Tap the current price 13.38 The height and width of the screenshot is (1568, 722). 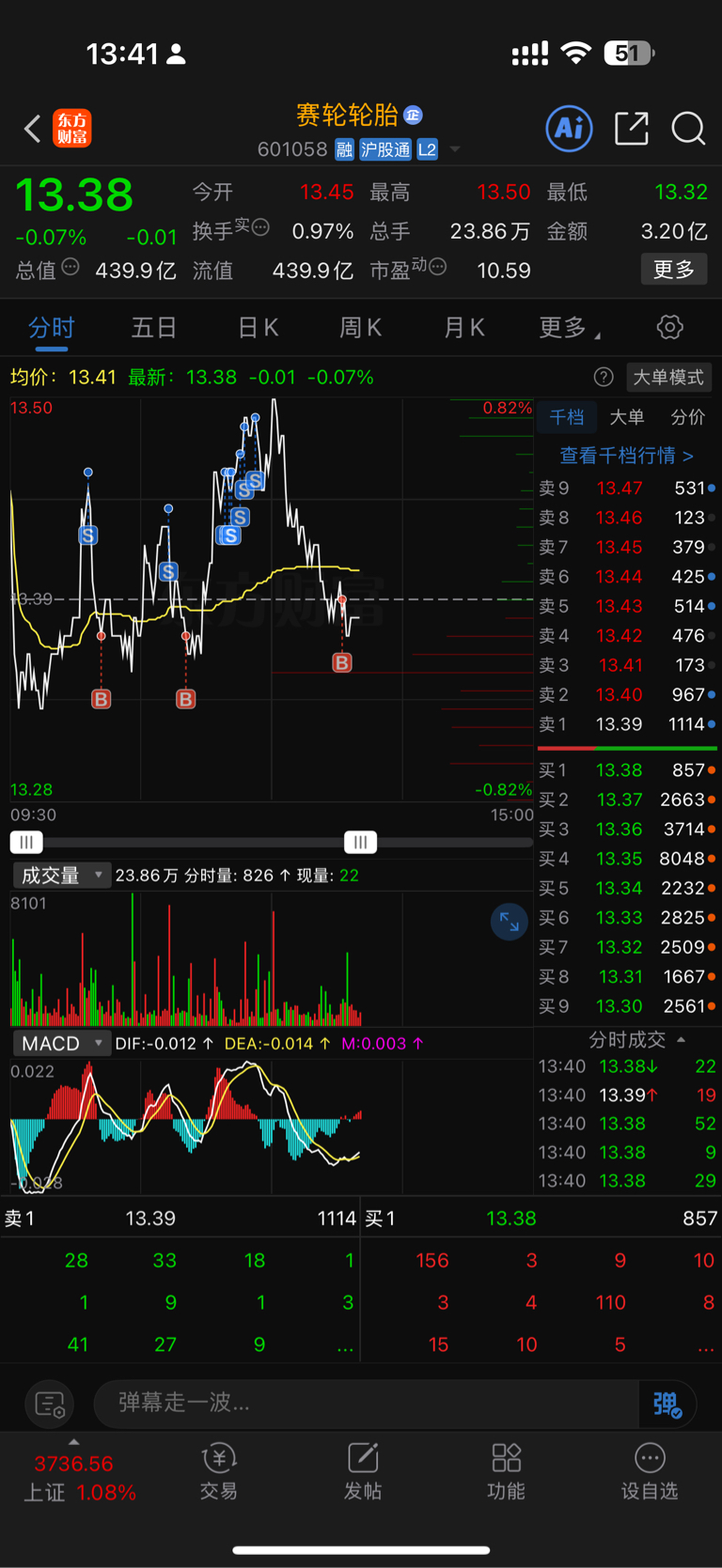point(74,195)
